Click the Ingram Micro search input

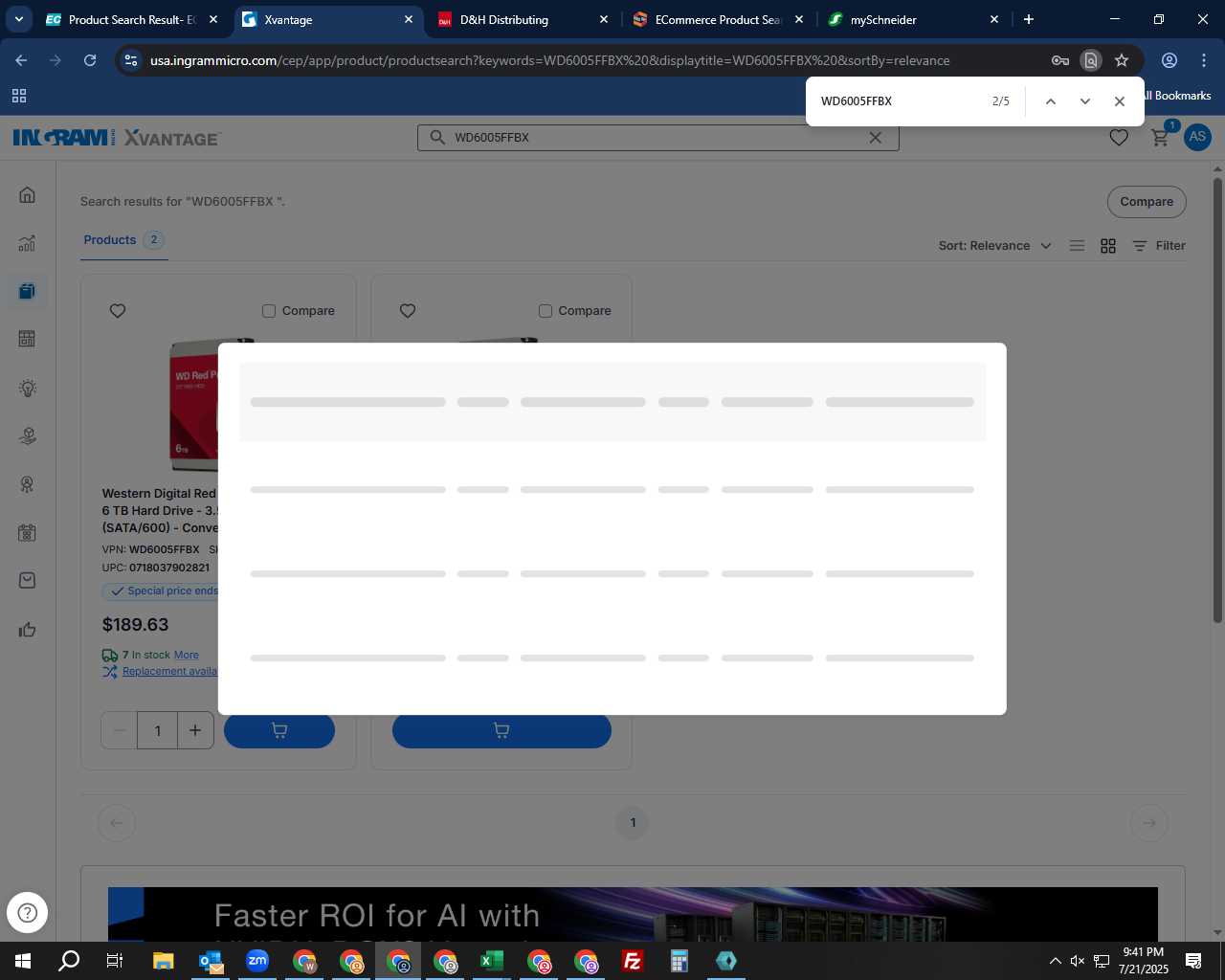[x=657, y=138]
